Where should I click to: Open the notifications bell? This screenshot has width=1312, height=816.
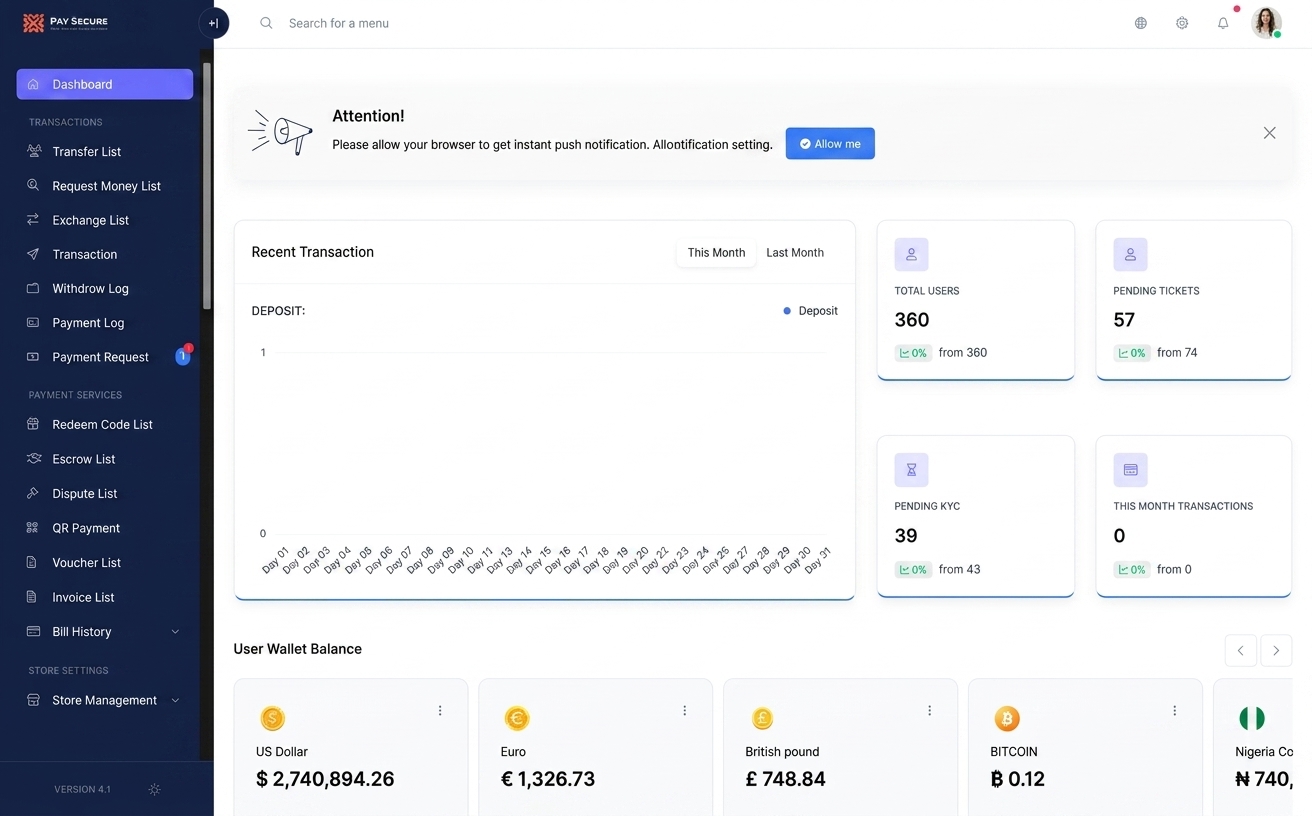pyautogui.click(x=1223, y=23)
